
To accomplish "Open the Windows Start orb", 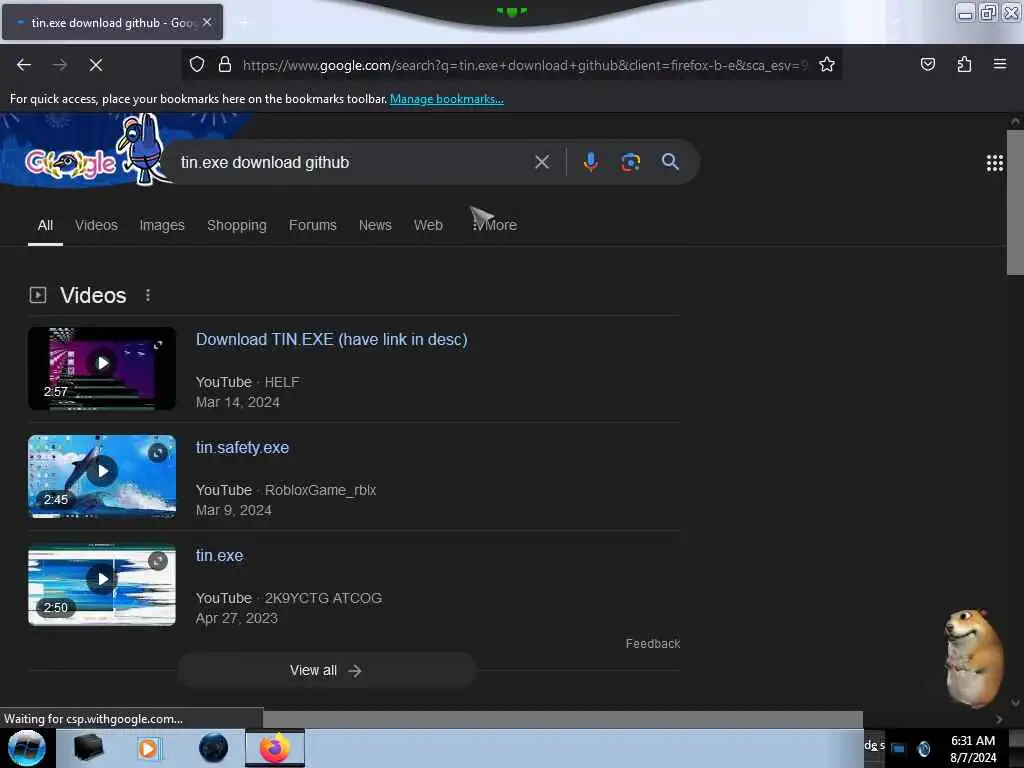I will [x=27, y=748].
